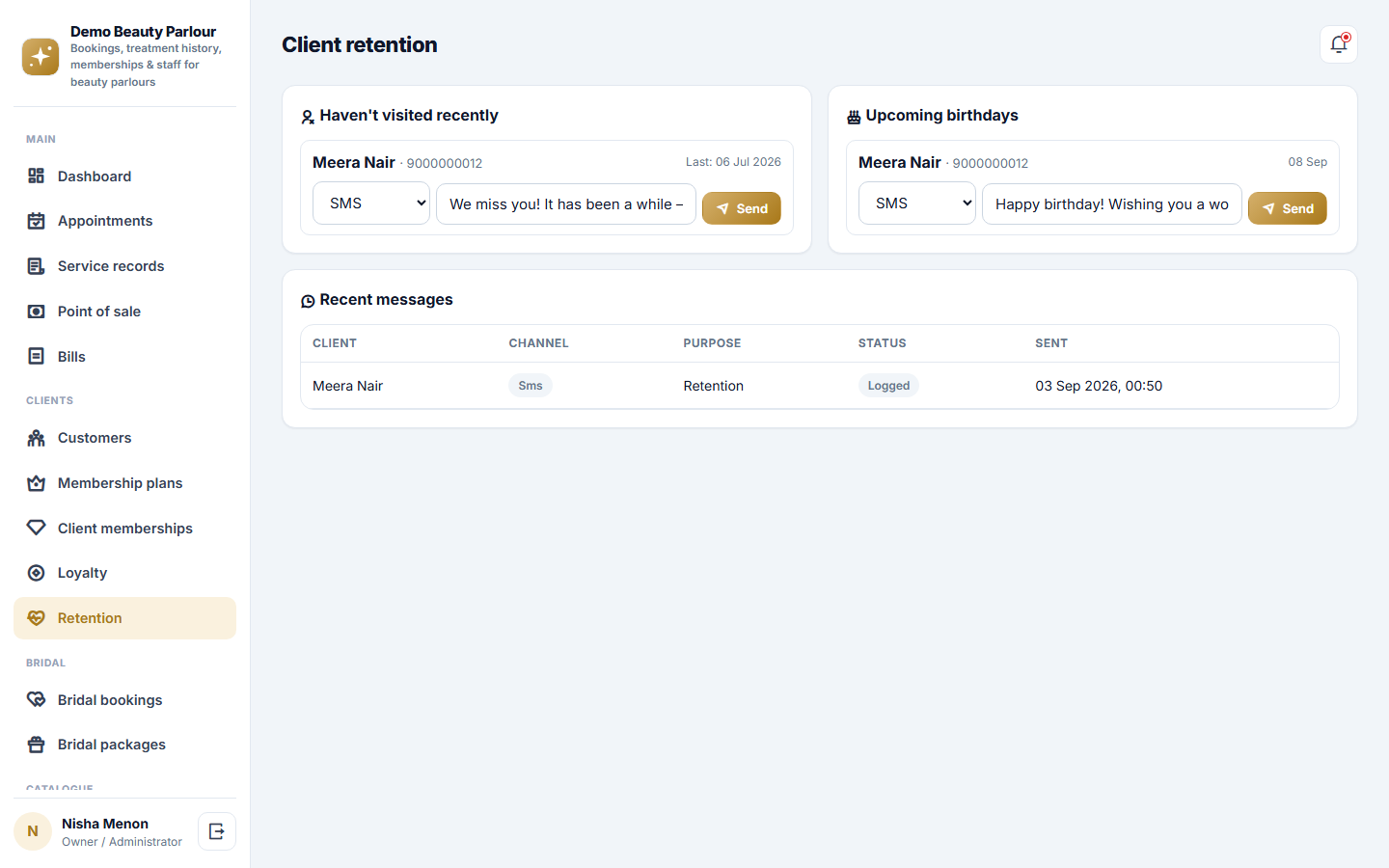Open the Bills page

(x=124, y=356)
